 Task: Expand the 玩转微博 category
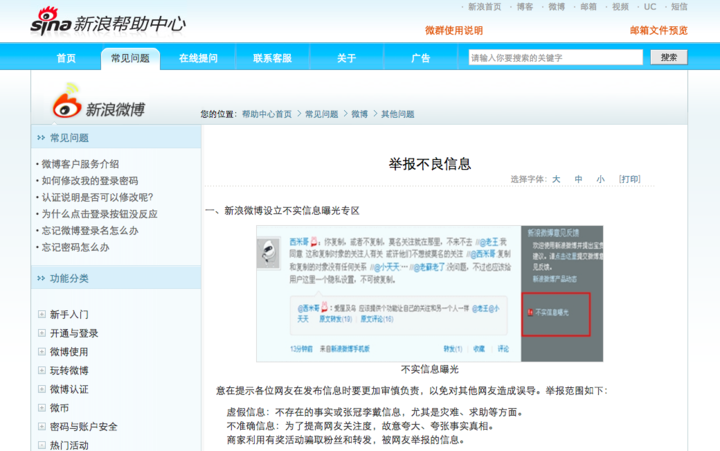(x=42, y=371)
